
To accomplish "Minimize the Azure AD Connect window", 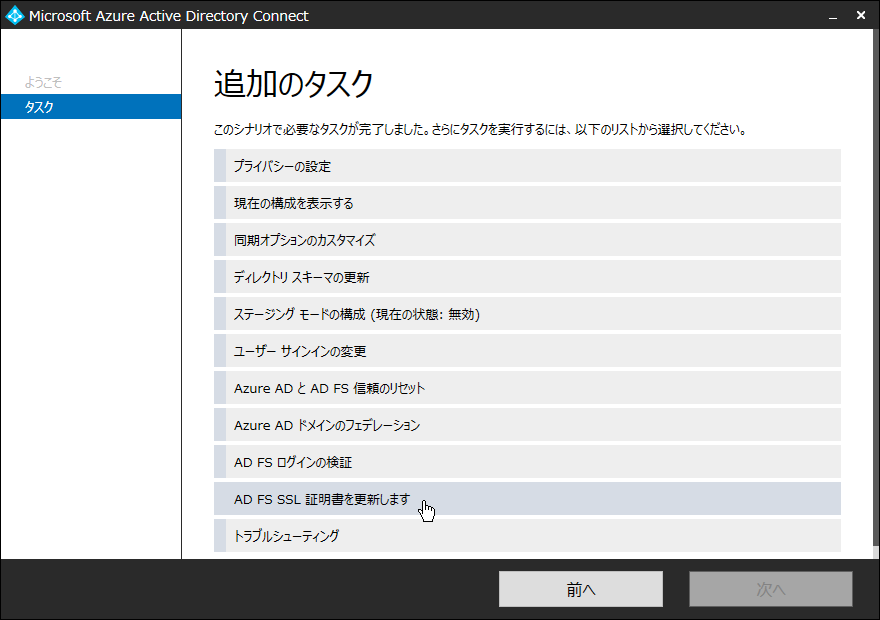I will click(x=833, y=16).
